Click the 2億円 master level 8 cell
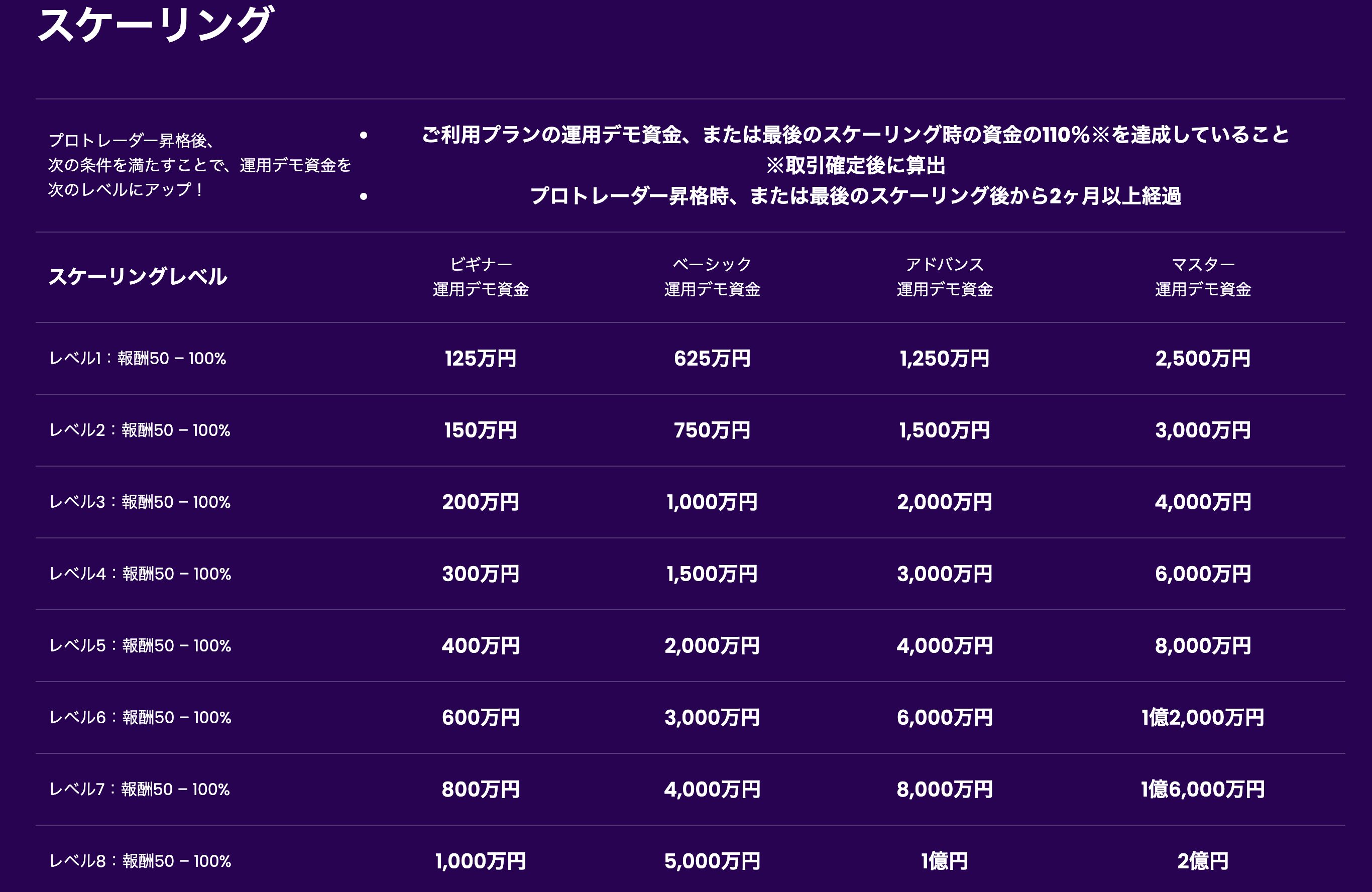 1203,861
